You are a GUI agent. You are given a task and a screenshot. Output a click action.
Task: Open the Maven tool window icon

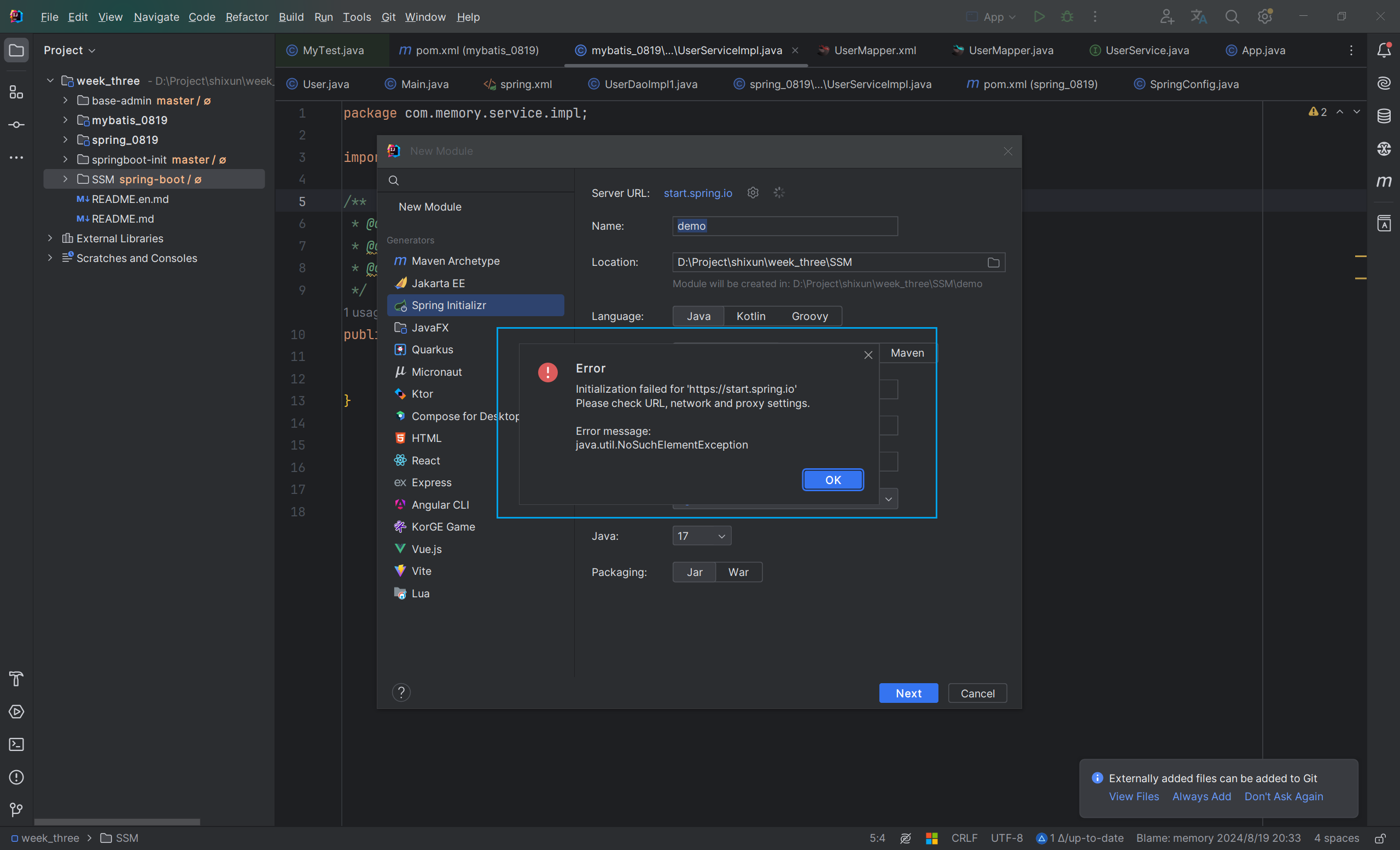click(x=1384, y=181)
